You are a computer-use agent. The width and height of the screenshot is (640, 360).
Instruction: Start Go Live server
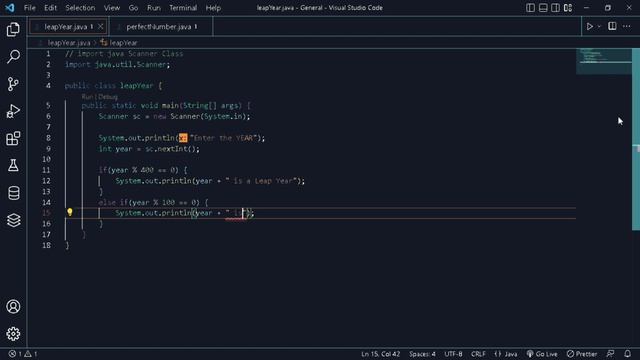tap(542, 354)
